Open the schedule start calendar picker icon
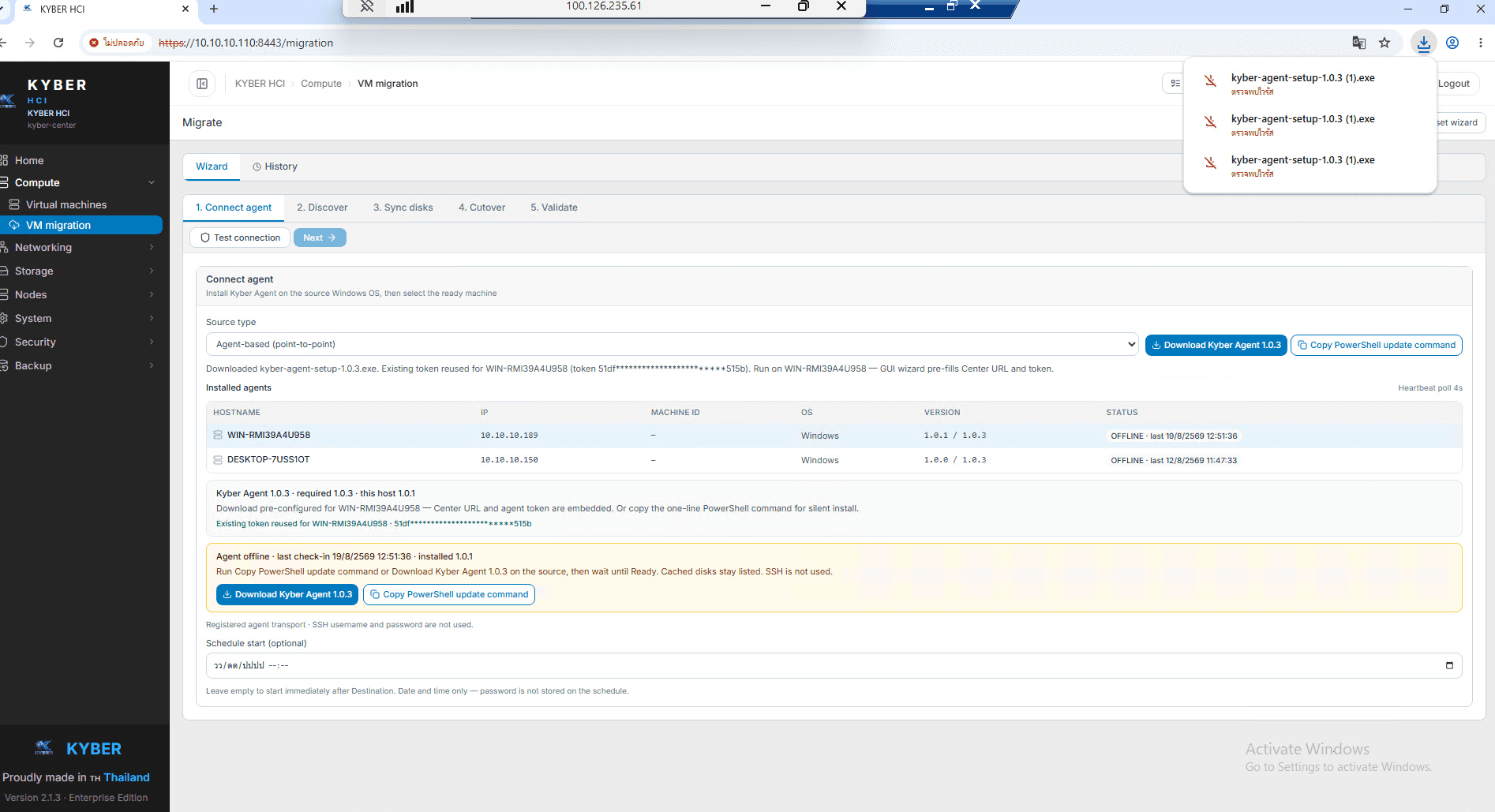Screen dimensions: 1495x812 pyautogui.click(x=1449, y=665)
